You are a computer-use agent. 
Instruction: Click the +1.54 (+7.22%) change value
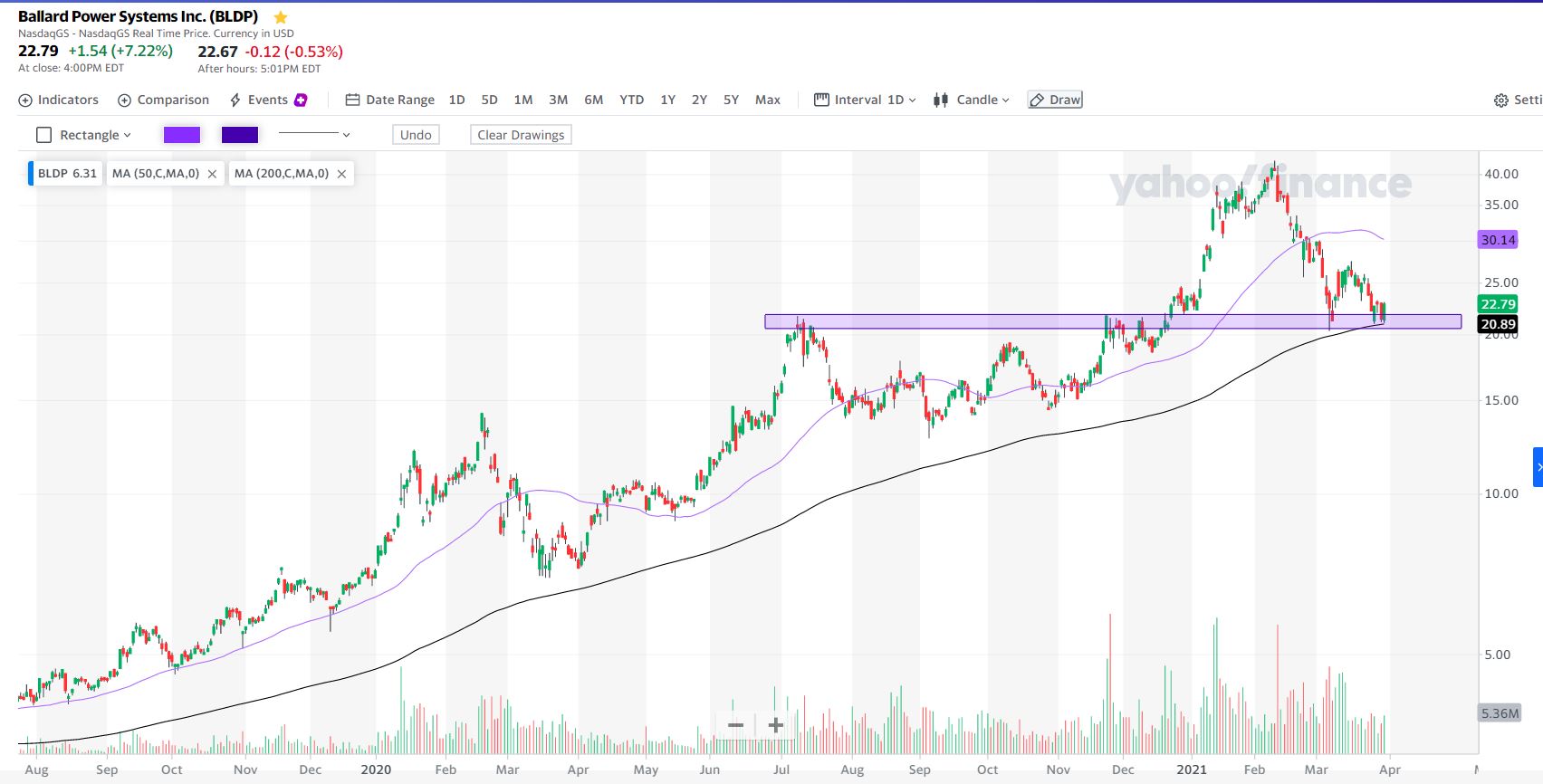click(120, 51)
